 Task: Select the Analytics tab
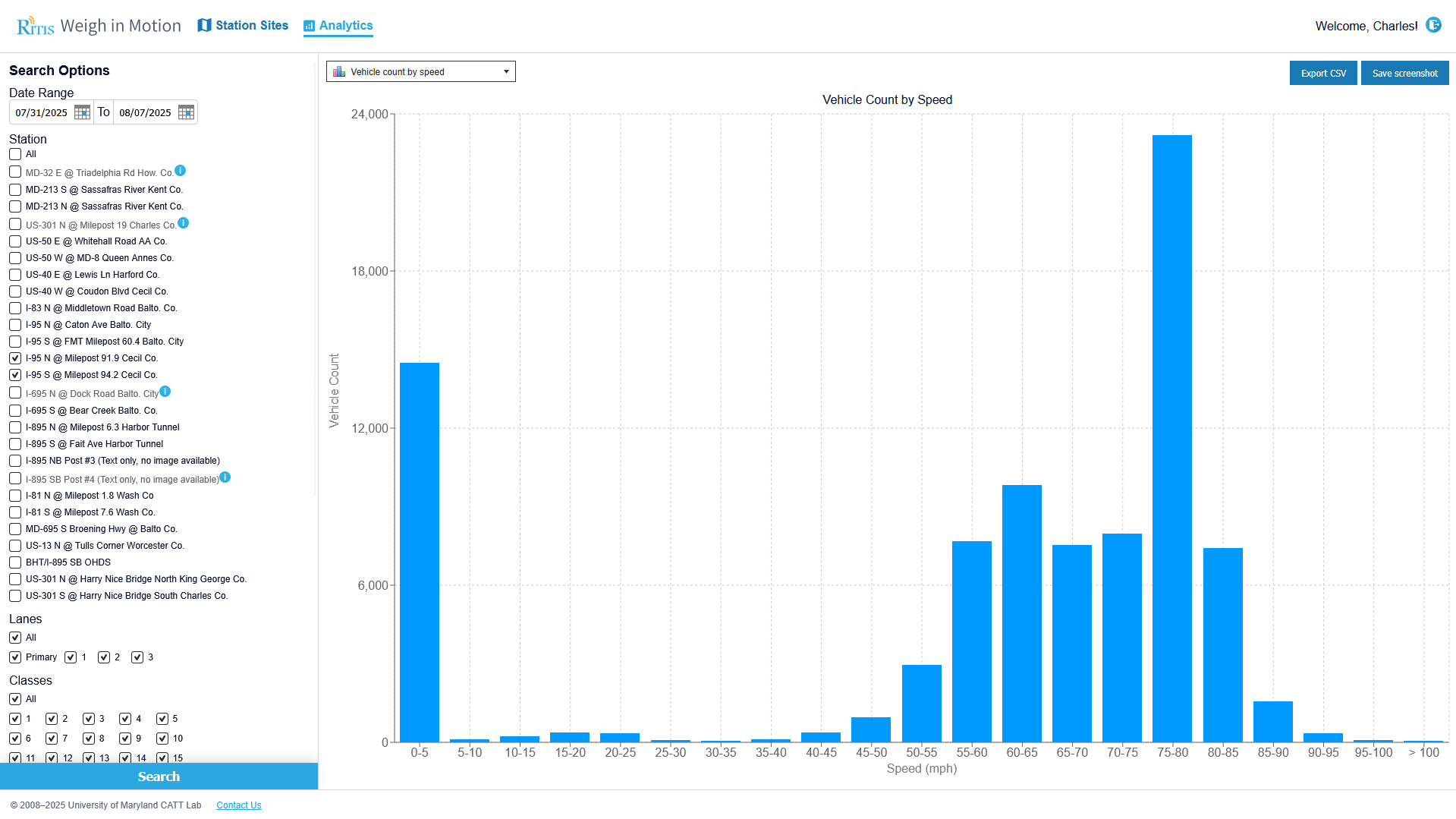tap(338, 25)
